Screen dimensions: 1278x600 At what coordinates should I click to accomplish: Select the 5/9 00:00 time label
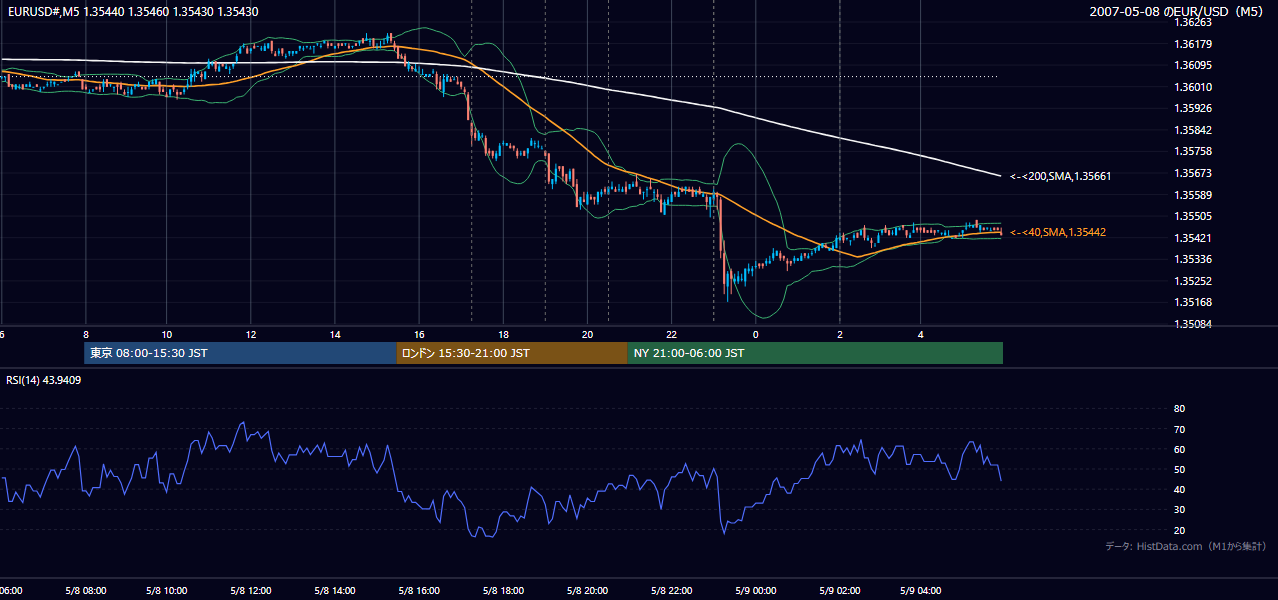coord(755,591)
